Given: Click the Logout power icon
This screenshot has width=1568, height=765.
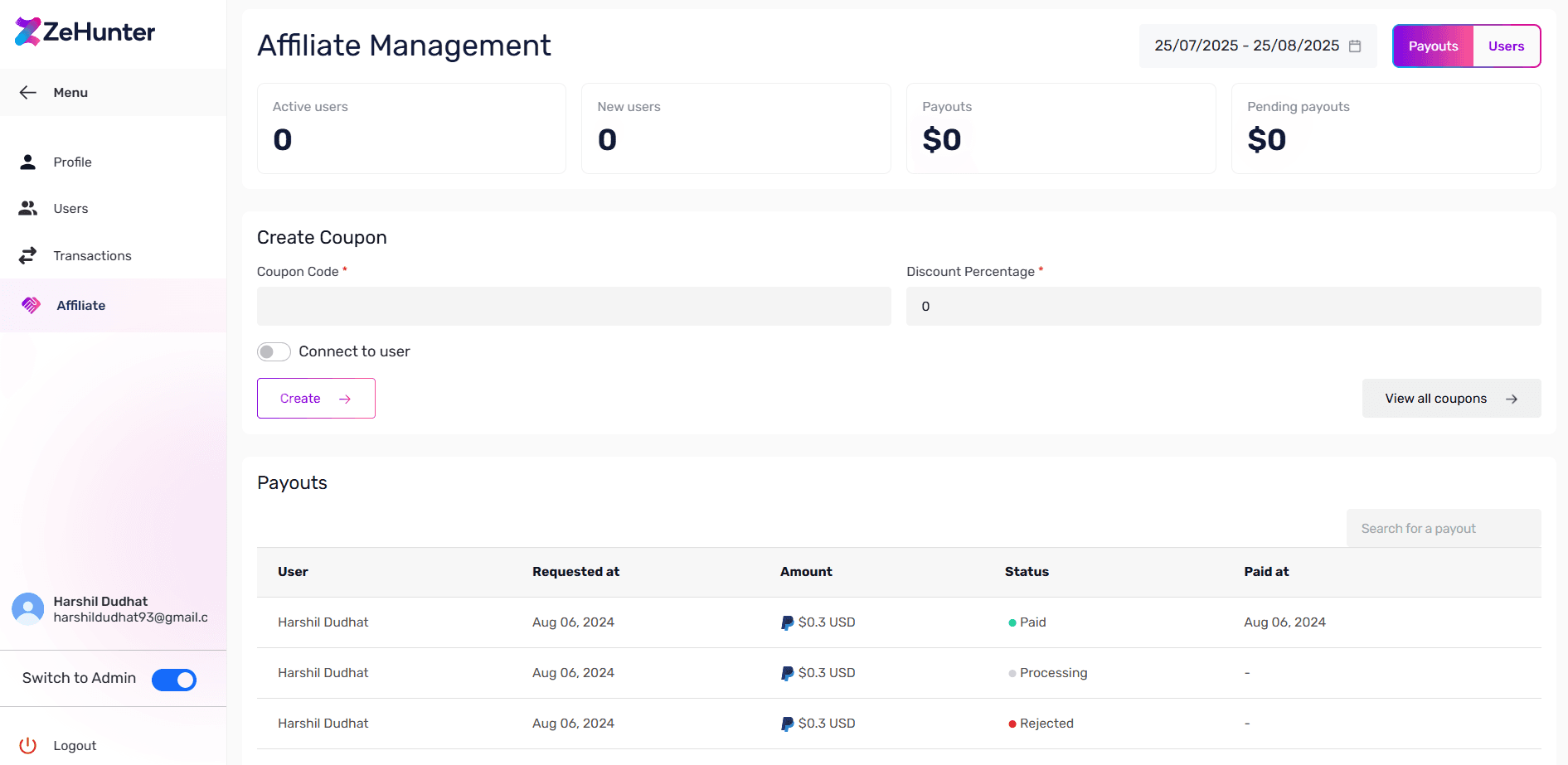Looking at the screenshot, I should pos(28,746).
